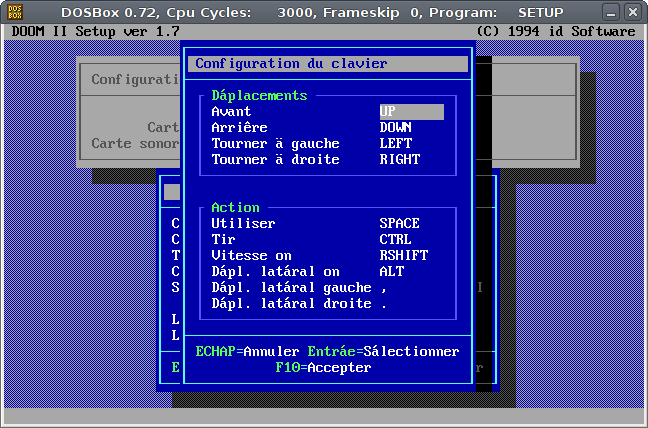The image size is (648, 428).
Task: Choose the RIGHT binding for Tourner à droite
Action: (399, 160)
